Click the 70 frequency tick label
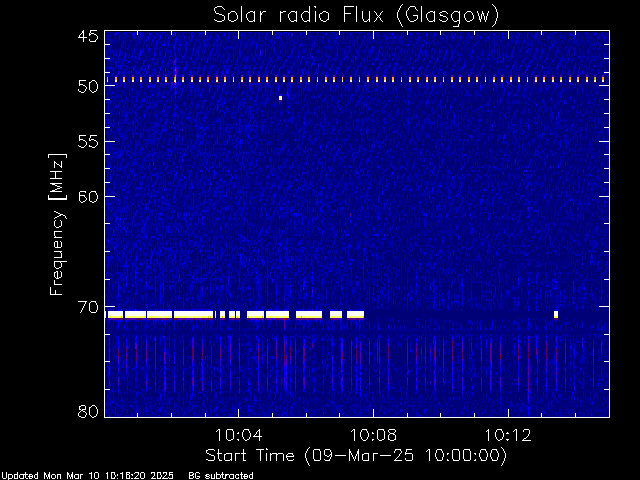The height and width of the screenshot is (480, 640). click(x=88, y=307)
